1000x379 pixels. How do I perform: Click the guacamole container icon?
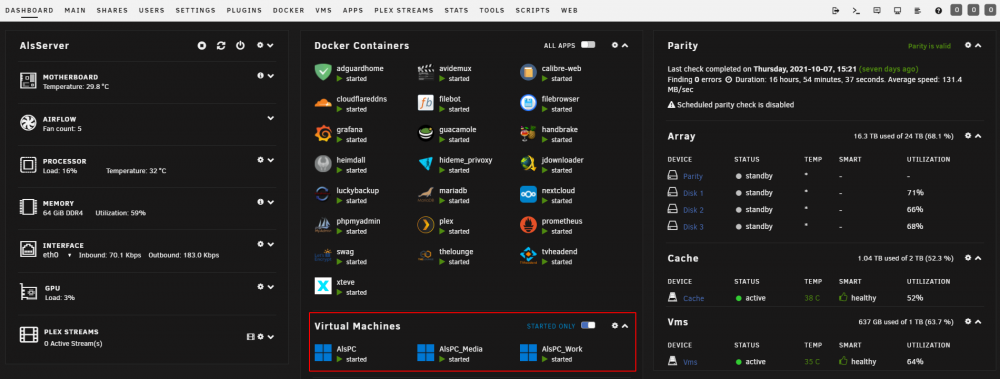tap(425, 133)
